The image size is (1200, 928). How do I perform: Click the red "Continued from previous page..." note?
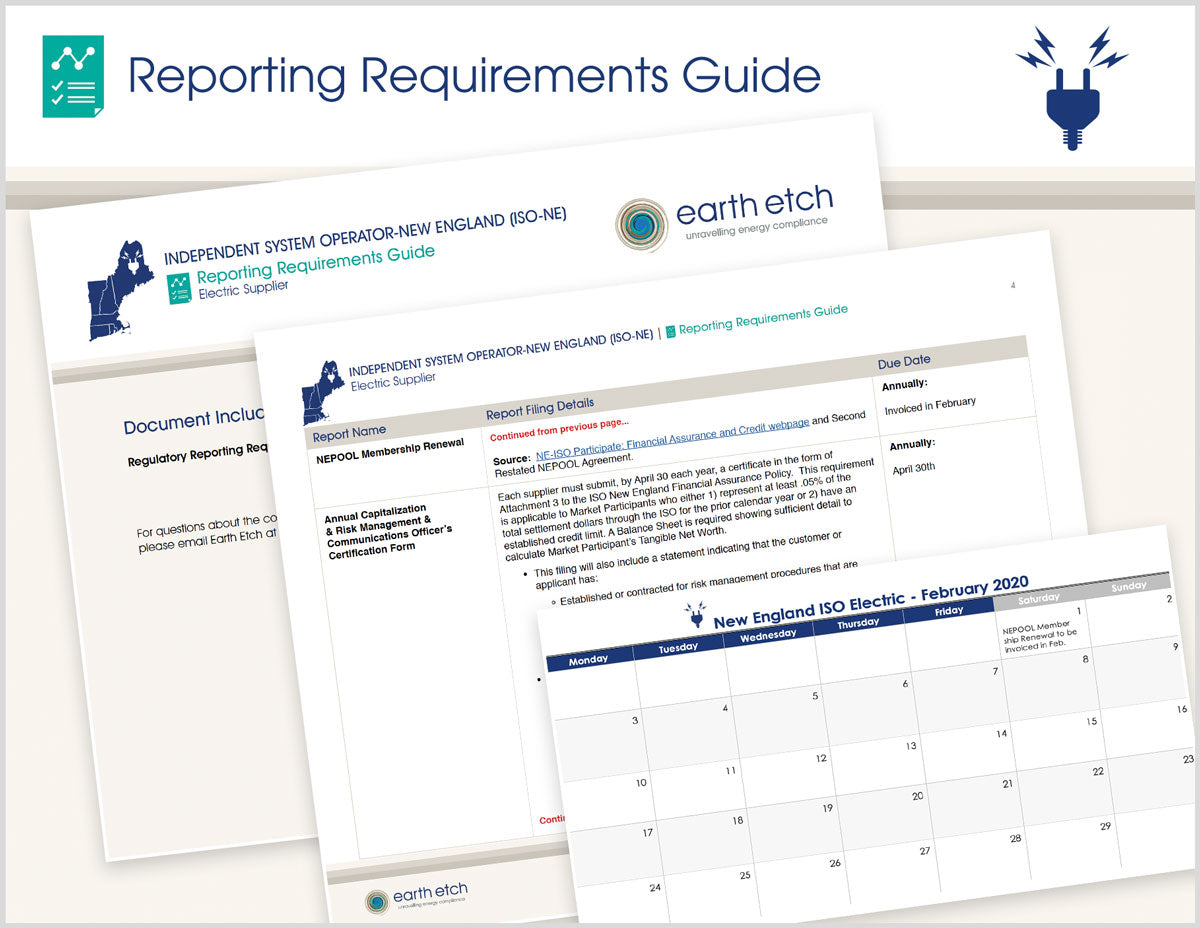[560, 429]
